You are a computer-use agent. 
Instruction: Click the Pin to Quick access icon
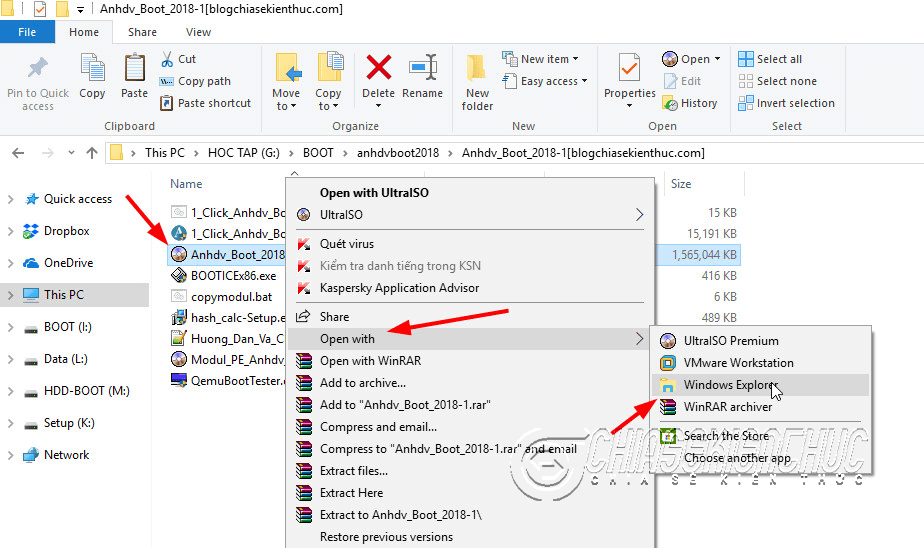(x=38, y=68)
